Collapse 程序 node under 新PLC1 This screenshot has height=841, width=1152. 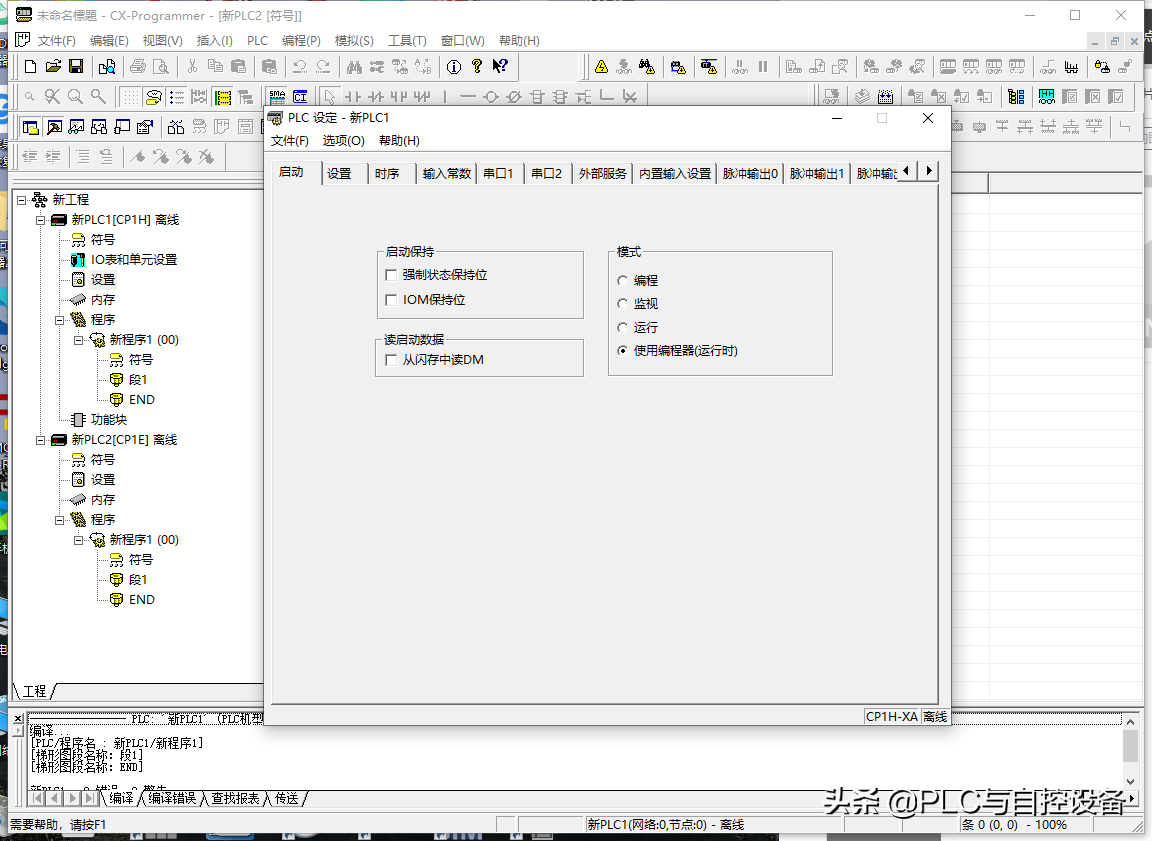pos(60,320)
